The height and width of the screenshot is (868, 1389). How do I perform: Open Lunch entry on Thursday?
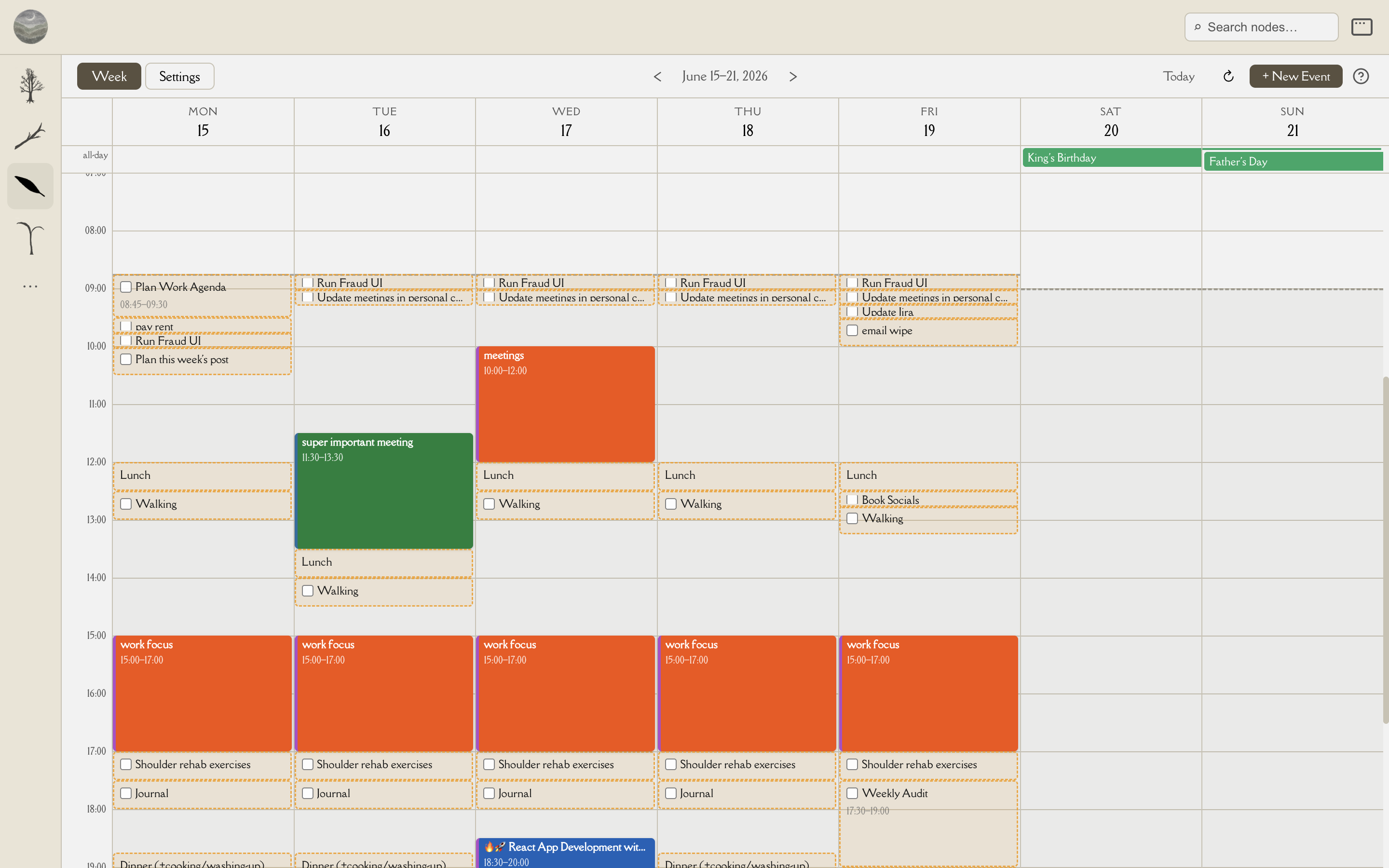click(x=747, y=476)
